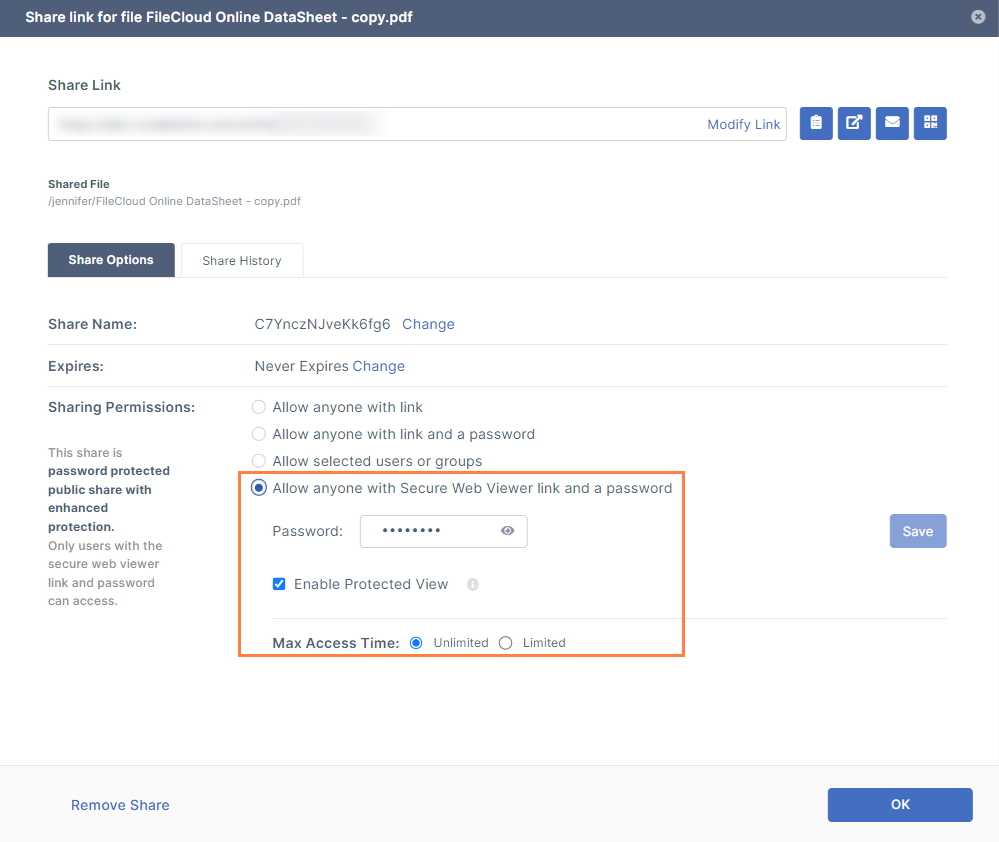The width and height of the screenshot is (999, 842).
Task: Click inside the Password input field
Action: click(428, 531)
